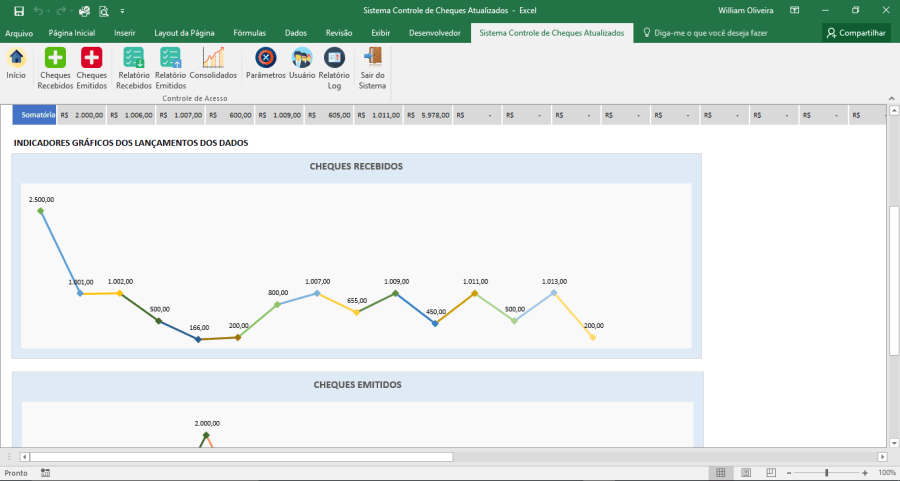The image size is (900, 481).
Task: Switch to the Exibir tab
Action: (x=381, y=33)
